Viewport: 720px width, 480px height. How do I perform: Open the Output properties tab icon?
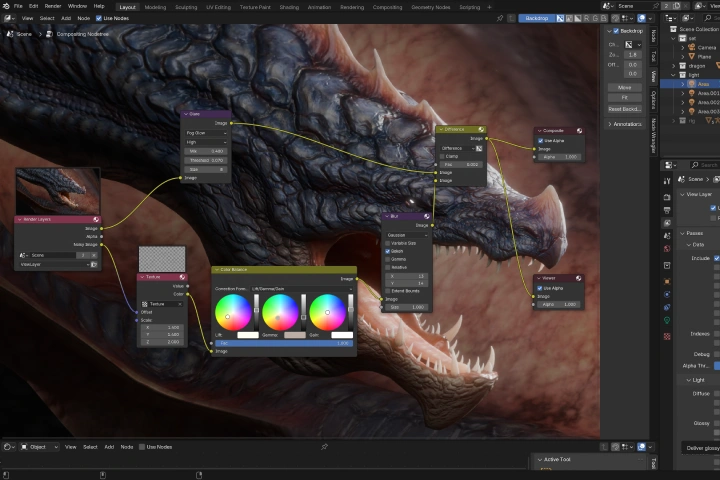click(x=667, y=210)
